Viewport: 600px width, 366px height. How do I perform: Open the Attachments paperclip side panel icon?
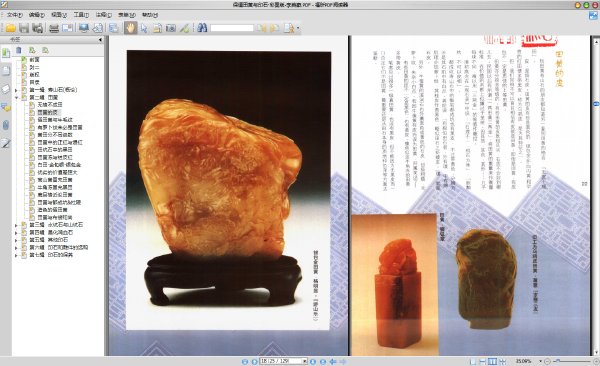point(6,125)
